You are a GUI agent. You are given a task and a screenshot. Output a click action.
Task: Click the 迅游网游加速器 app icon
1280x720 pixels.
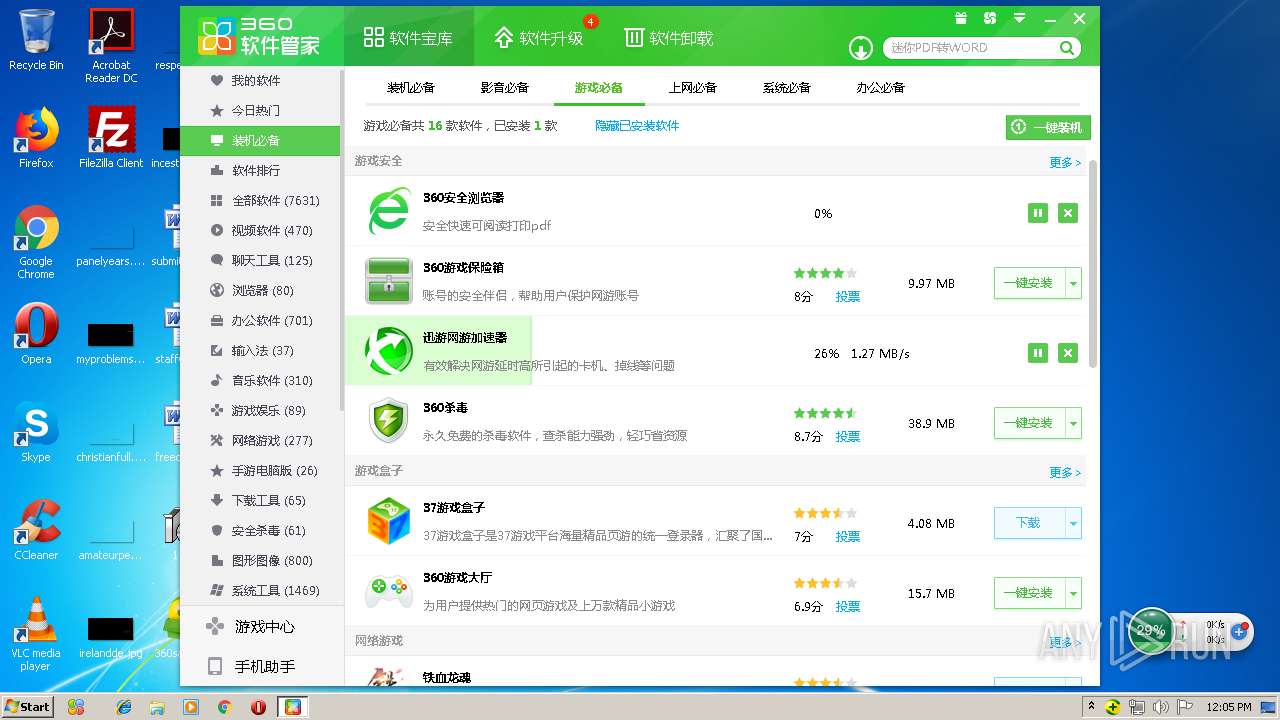[389, 351]
